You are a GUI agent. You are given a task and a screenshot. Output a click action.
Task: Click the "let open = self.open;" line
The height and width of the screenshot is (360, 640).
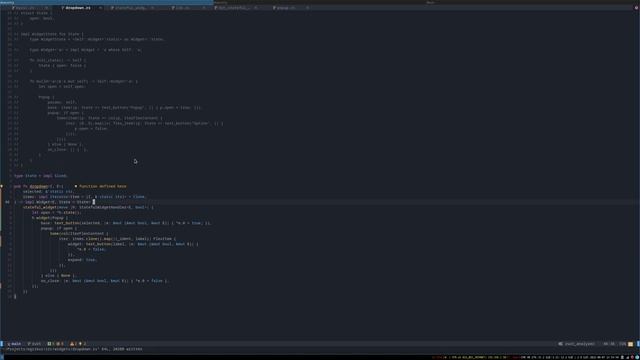click(62, 87)
